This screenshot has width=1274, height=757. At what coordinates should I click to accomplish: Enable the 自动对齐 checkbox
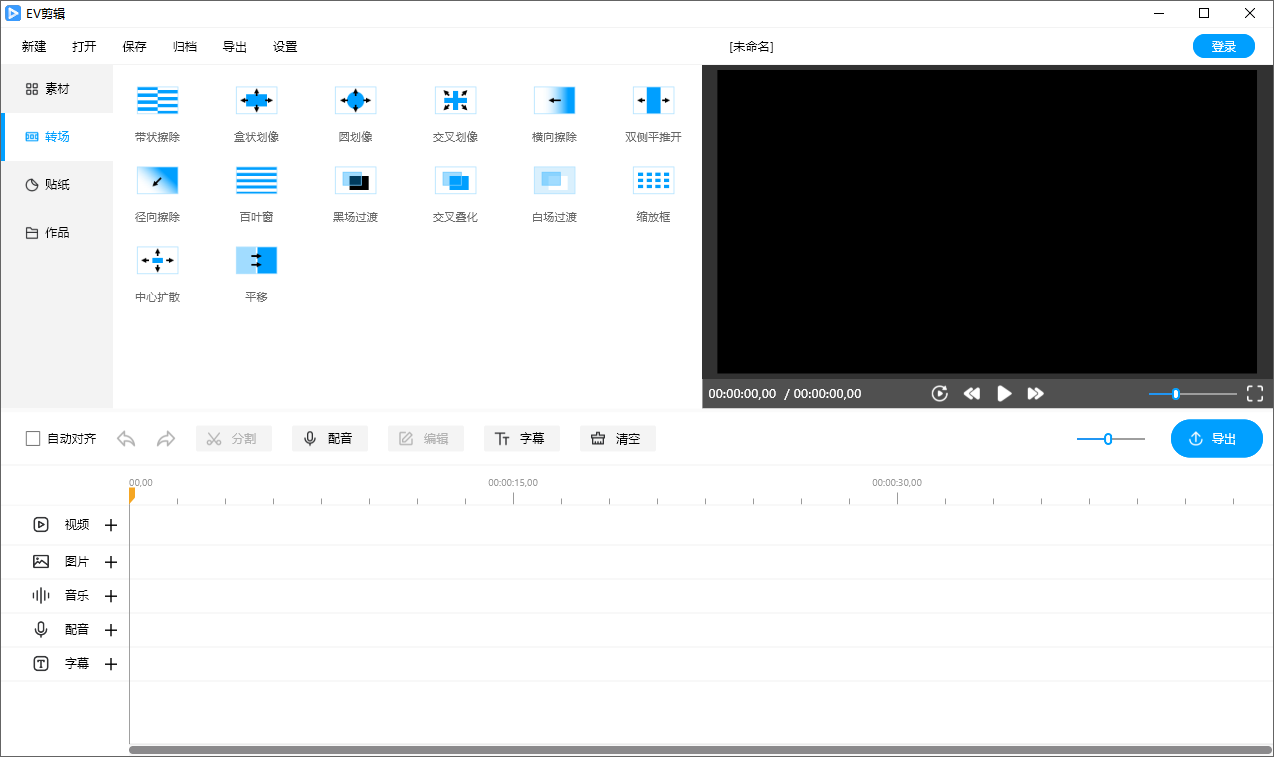[33, 438]
